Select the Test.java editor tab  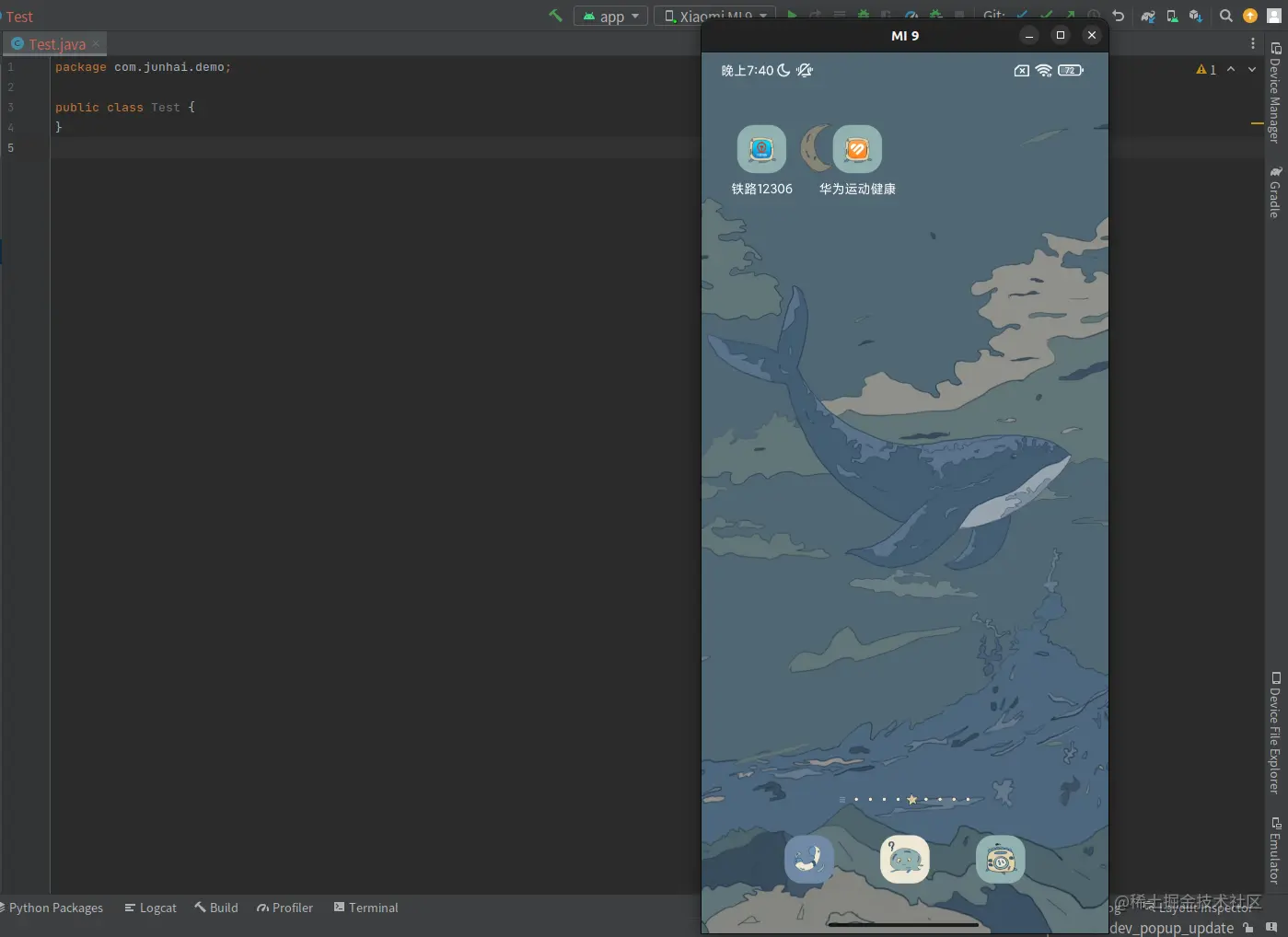tap(56, 44)
